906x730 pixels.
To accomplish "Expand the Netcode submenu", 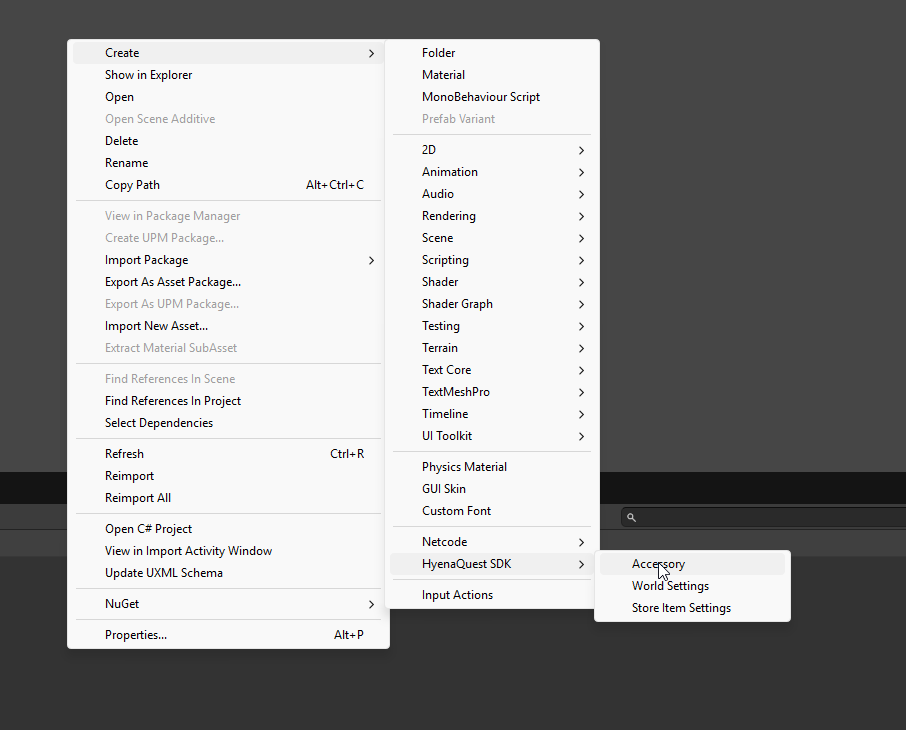I will click(492, 542).
